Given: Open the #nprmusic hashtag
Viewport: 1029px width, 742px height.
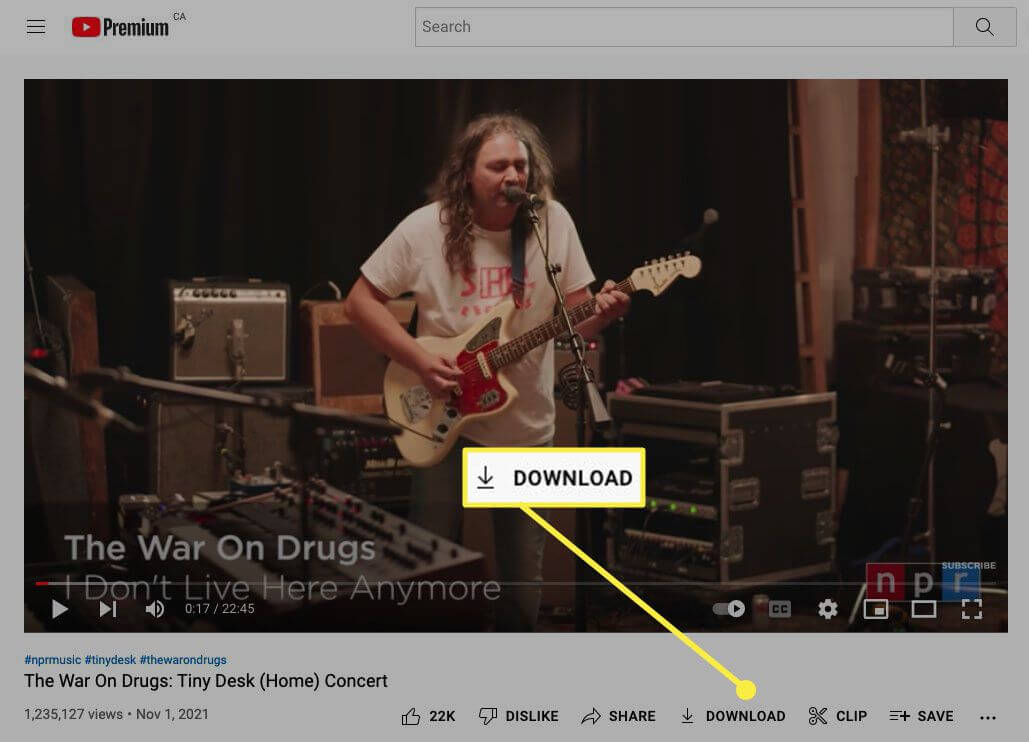Looking at the screenshot, I should (52, 659).
